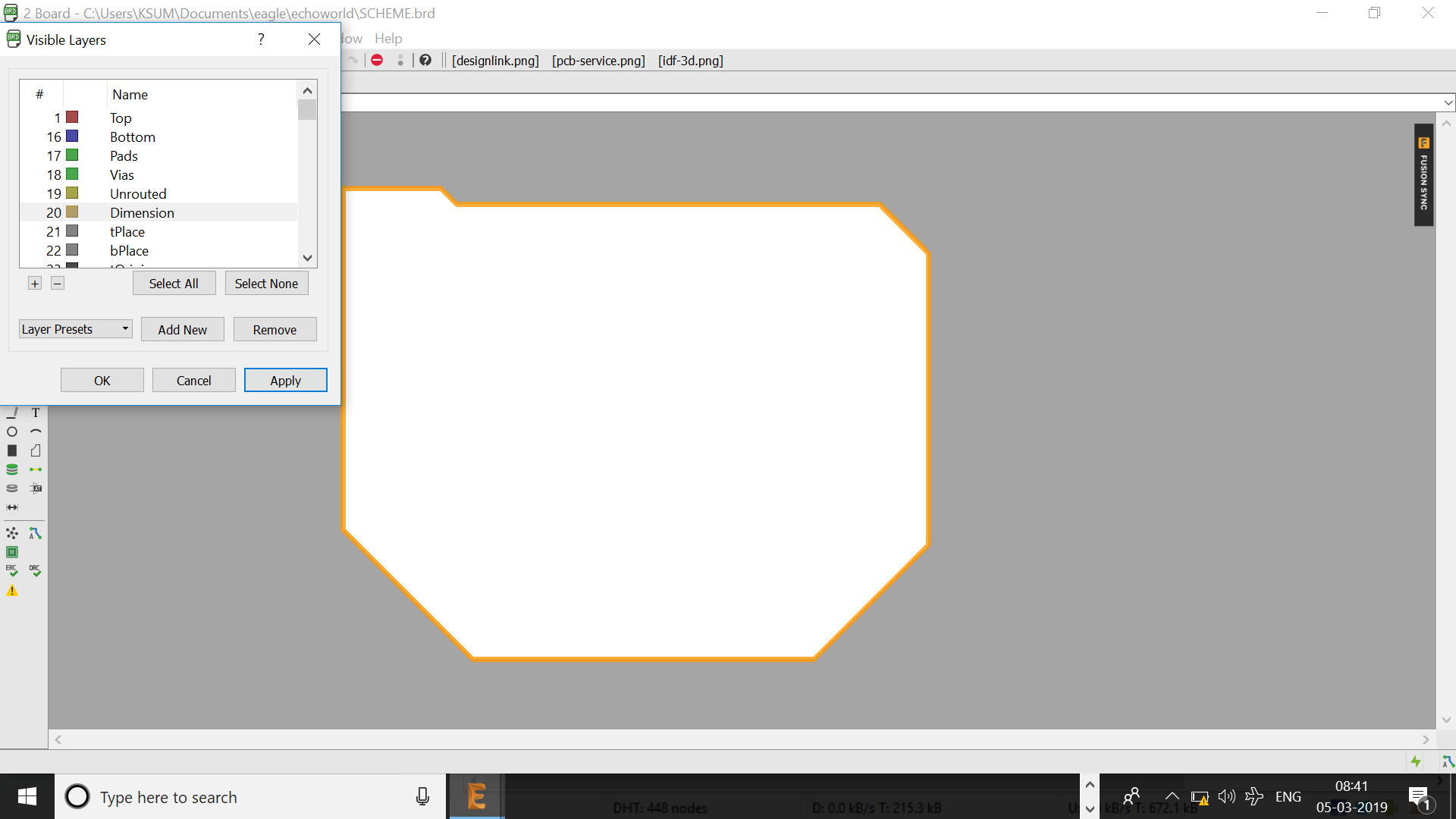
Task: Toggle visibility of tPlace layer row
Action: coord(127,232)
